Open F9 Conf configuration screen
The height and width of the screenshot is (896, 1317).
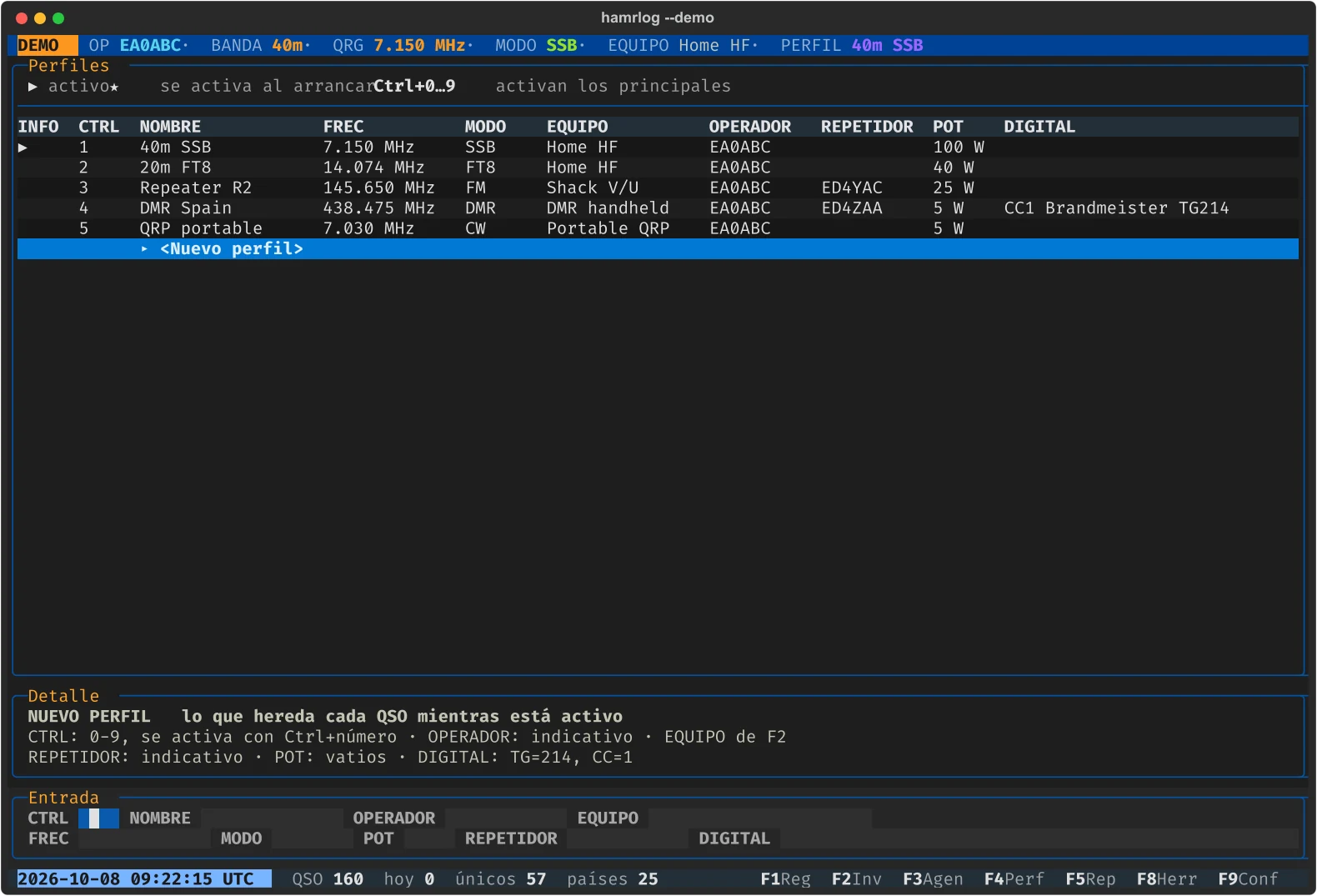[x=1248, y=879]
